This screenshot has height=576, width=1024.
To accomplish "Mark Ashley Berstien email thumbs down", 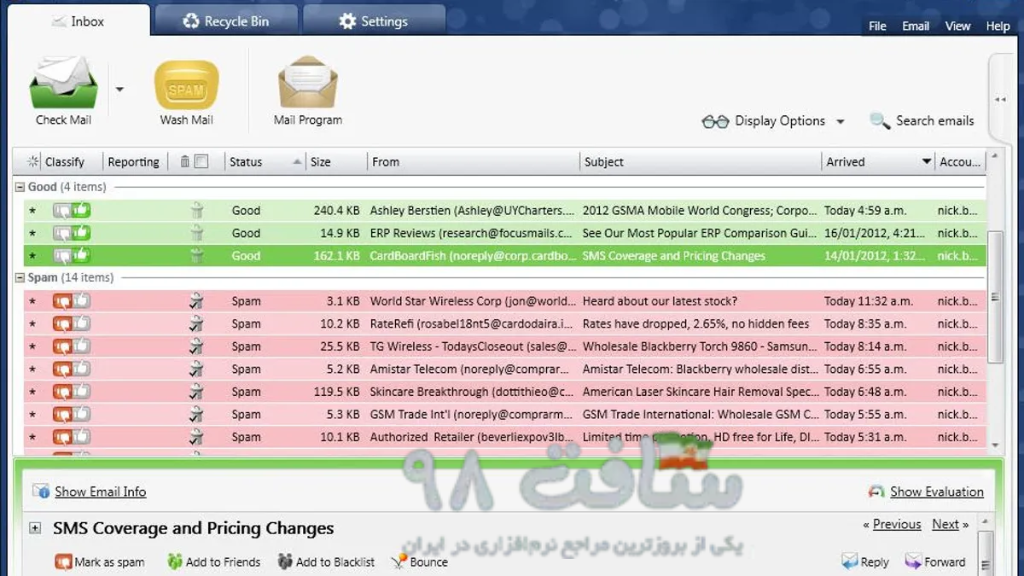I will pos(62,211).
